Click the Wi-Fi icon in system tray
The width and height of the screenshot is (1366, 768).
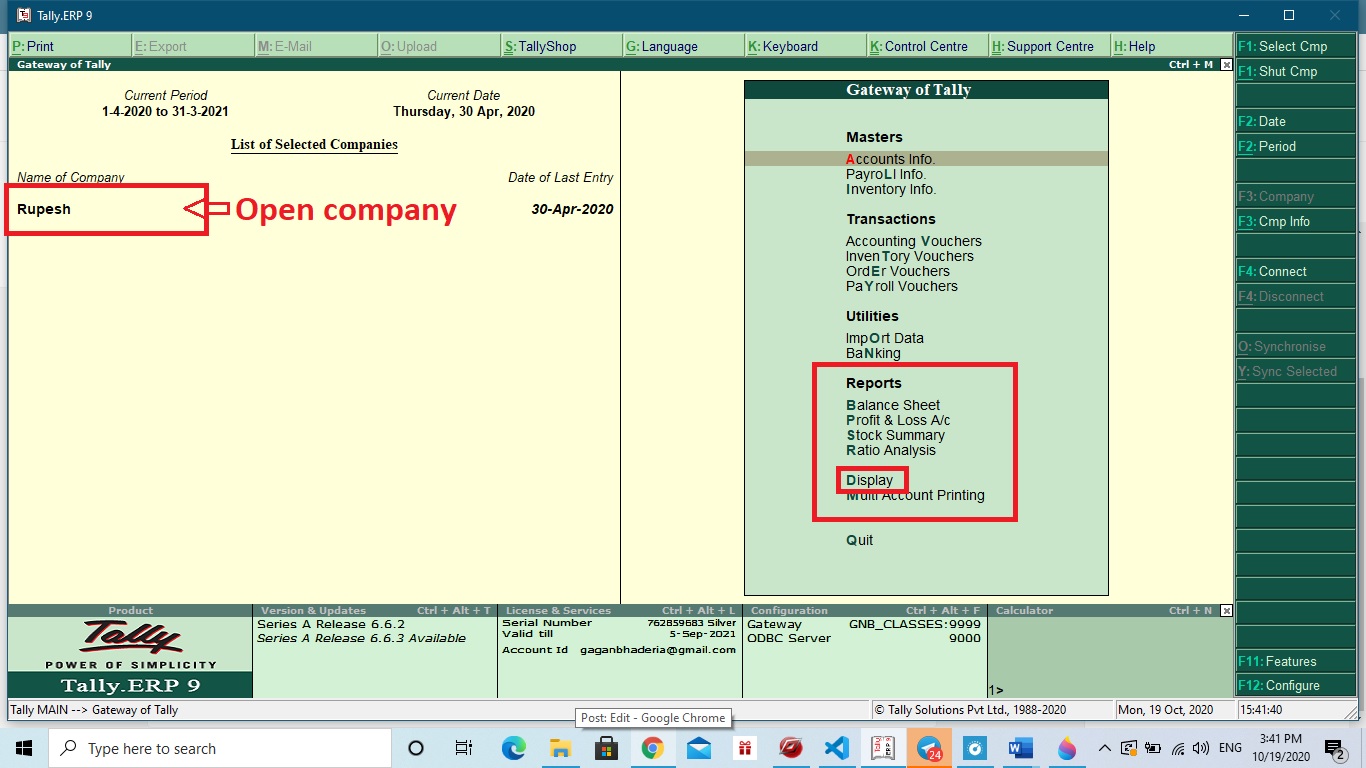(x=1178, y=748)
